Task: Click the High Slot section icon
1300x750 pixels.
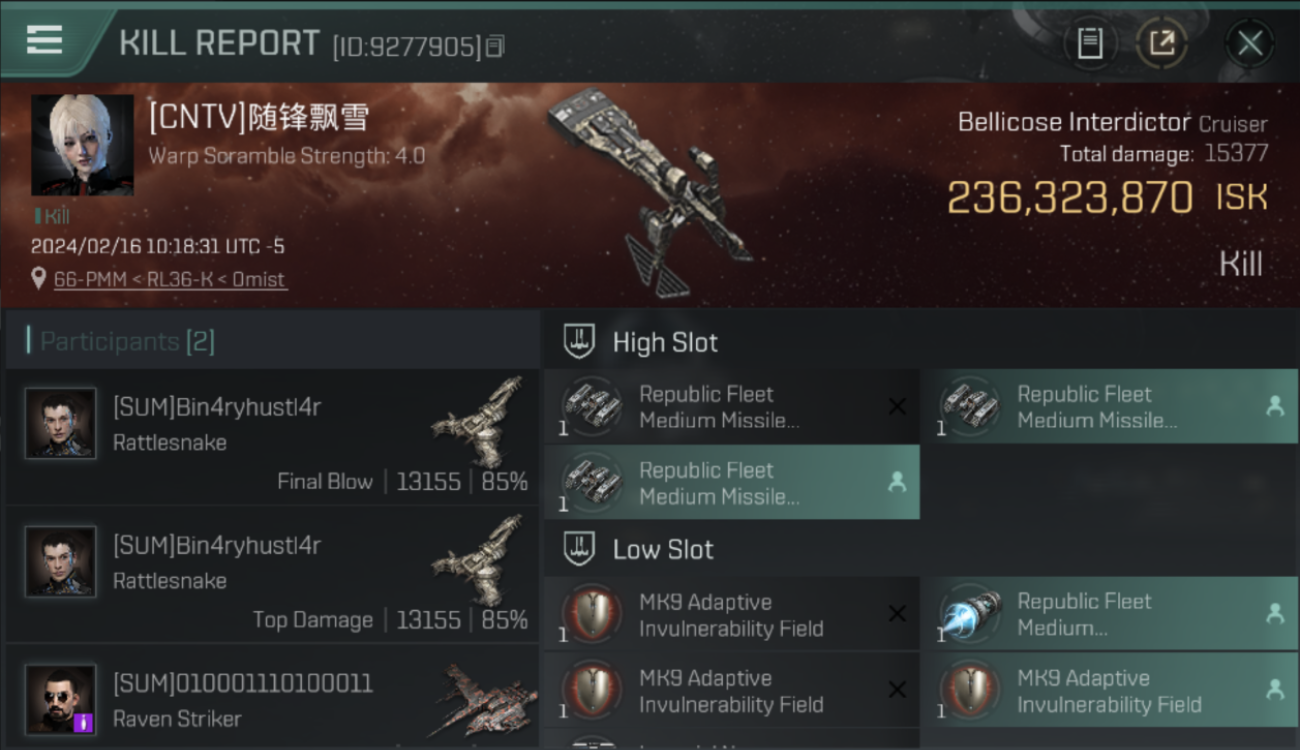Action: (x=580, y=342)
